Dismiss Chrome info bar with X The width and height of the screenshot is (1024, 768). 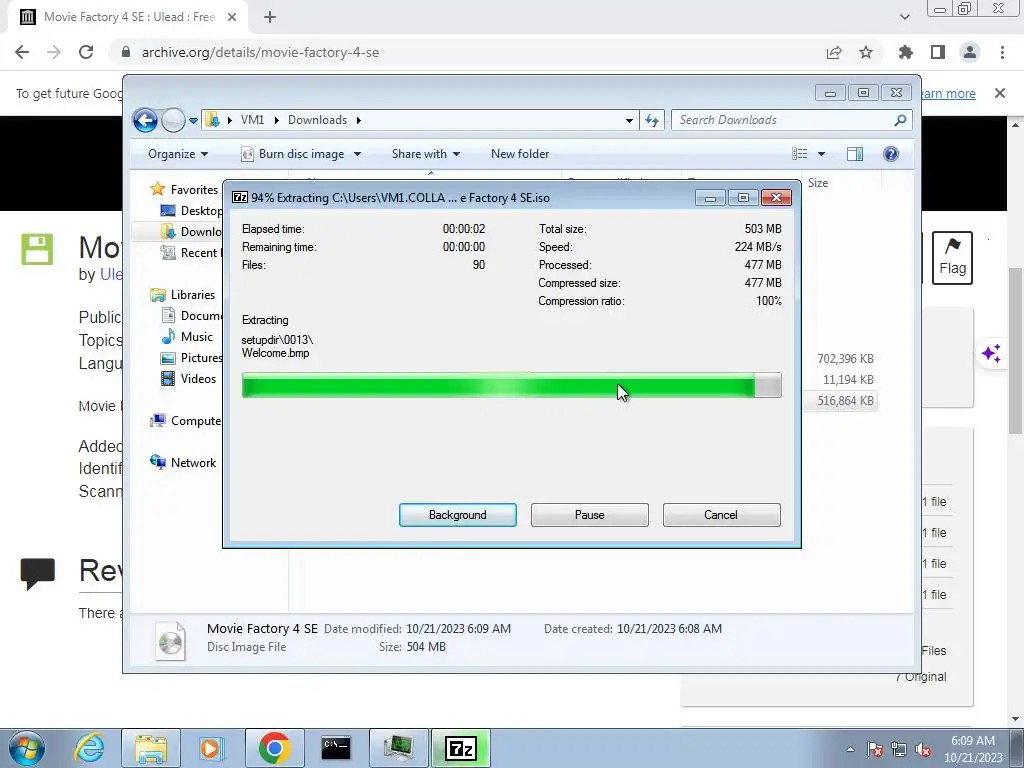click(999, 93)
